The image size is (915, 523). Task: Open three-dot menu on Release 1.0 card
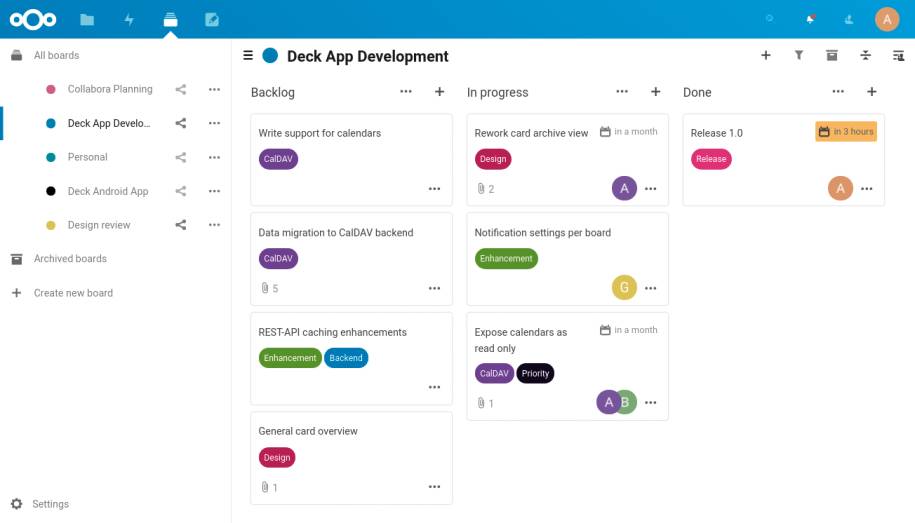[x=867, y=189]
